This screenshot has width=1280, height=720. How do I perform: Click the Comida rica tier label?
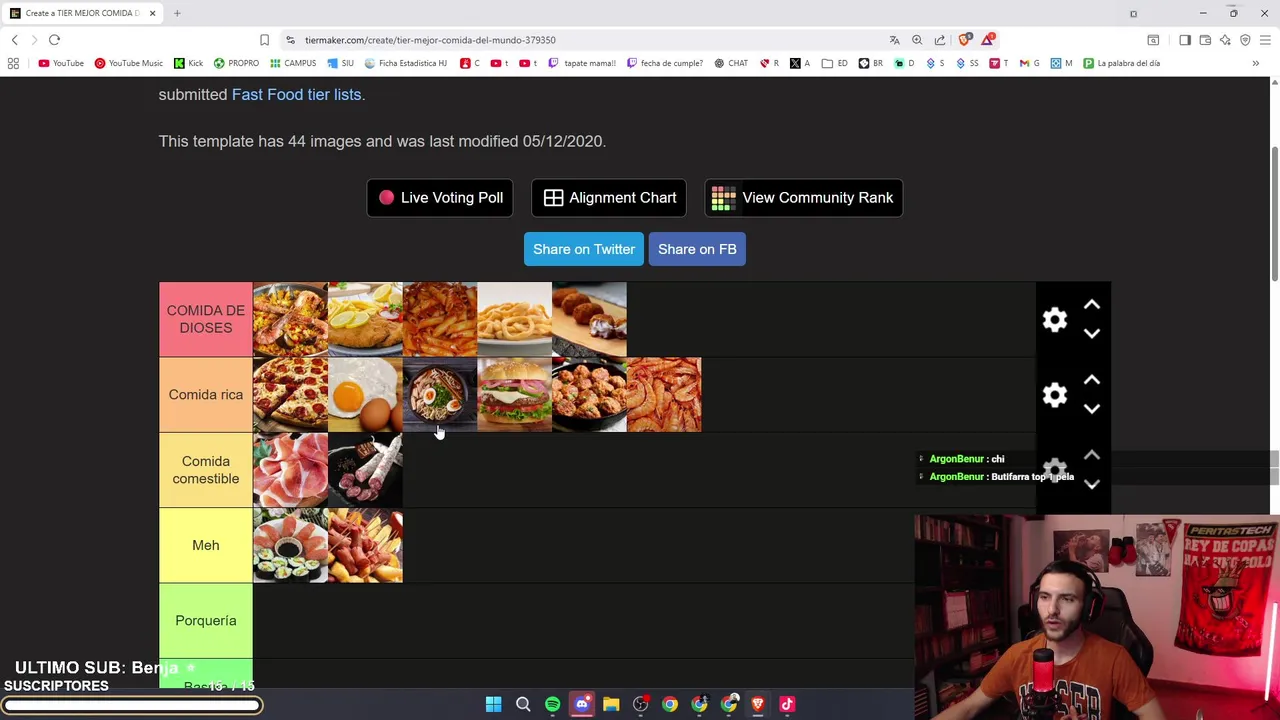click(206, 395)
